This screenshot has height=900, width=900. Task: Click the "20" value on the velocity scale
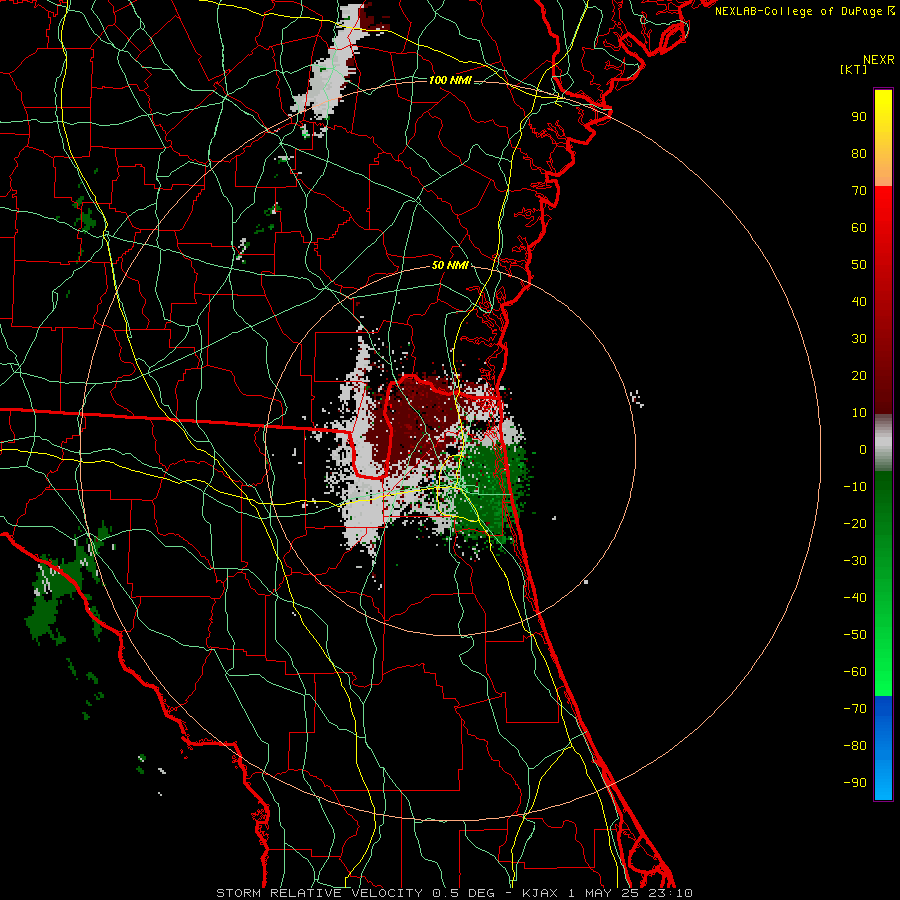tap(859, 375)
